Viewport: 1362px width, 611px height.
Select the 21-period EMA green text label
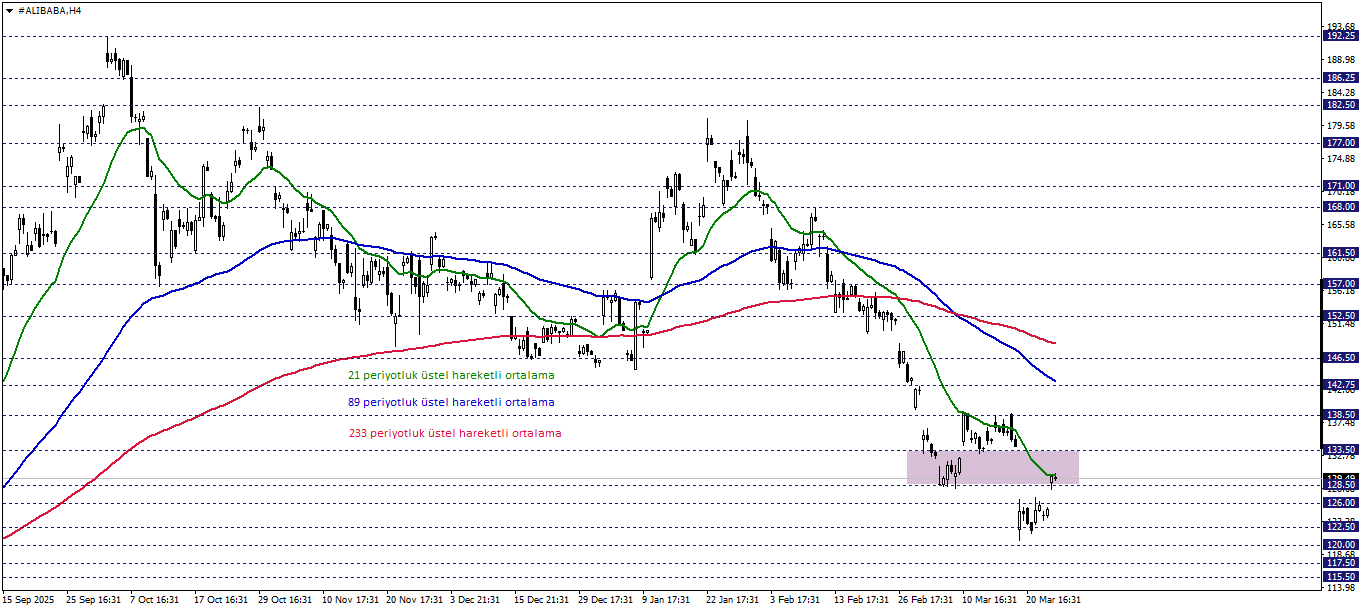pyautogui.click(x=450, y=375)
